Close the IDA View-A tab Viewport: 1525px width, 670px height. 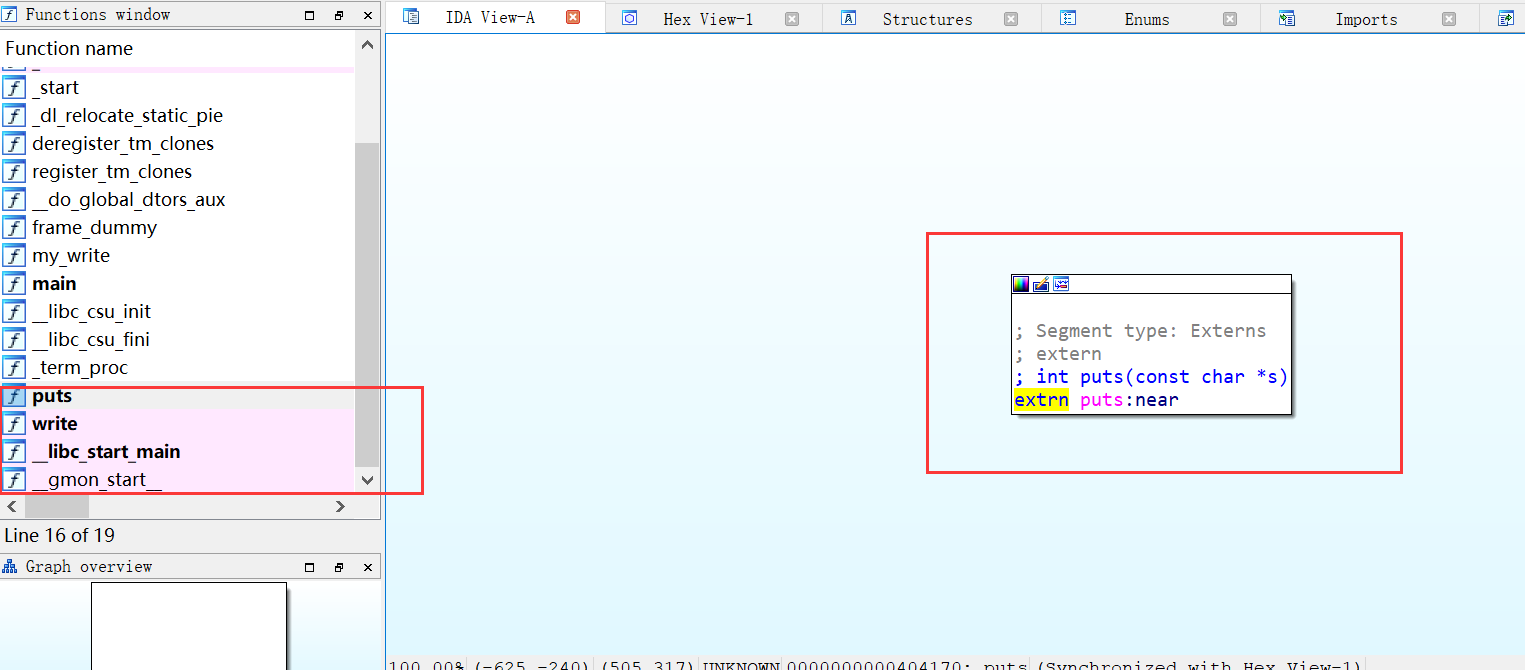[x=573, y=17]
